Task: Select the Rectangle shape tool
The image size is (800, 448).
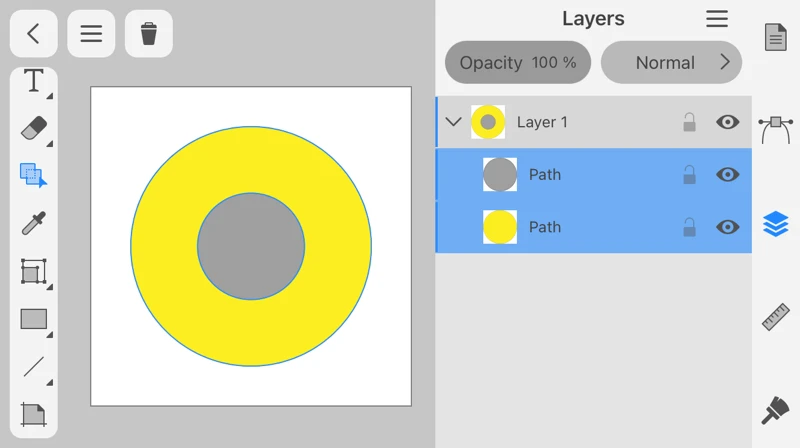Action: 34,319
